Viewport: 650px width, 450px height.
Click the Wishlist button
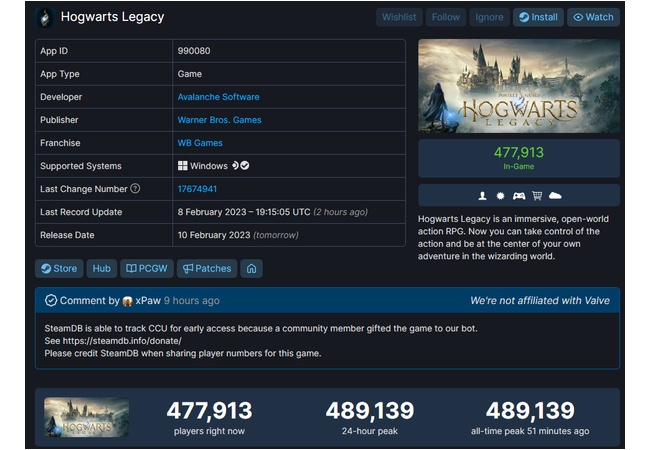pyautogui.click(x=399, y=17)
